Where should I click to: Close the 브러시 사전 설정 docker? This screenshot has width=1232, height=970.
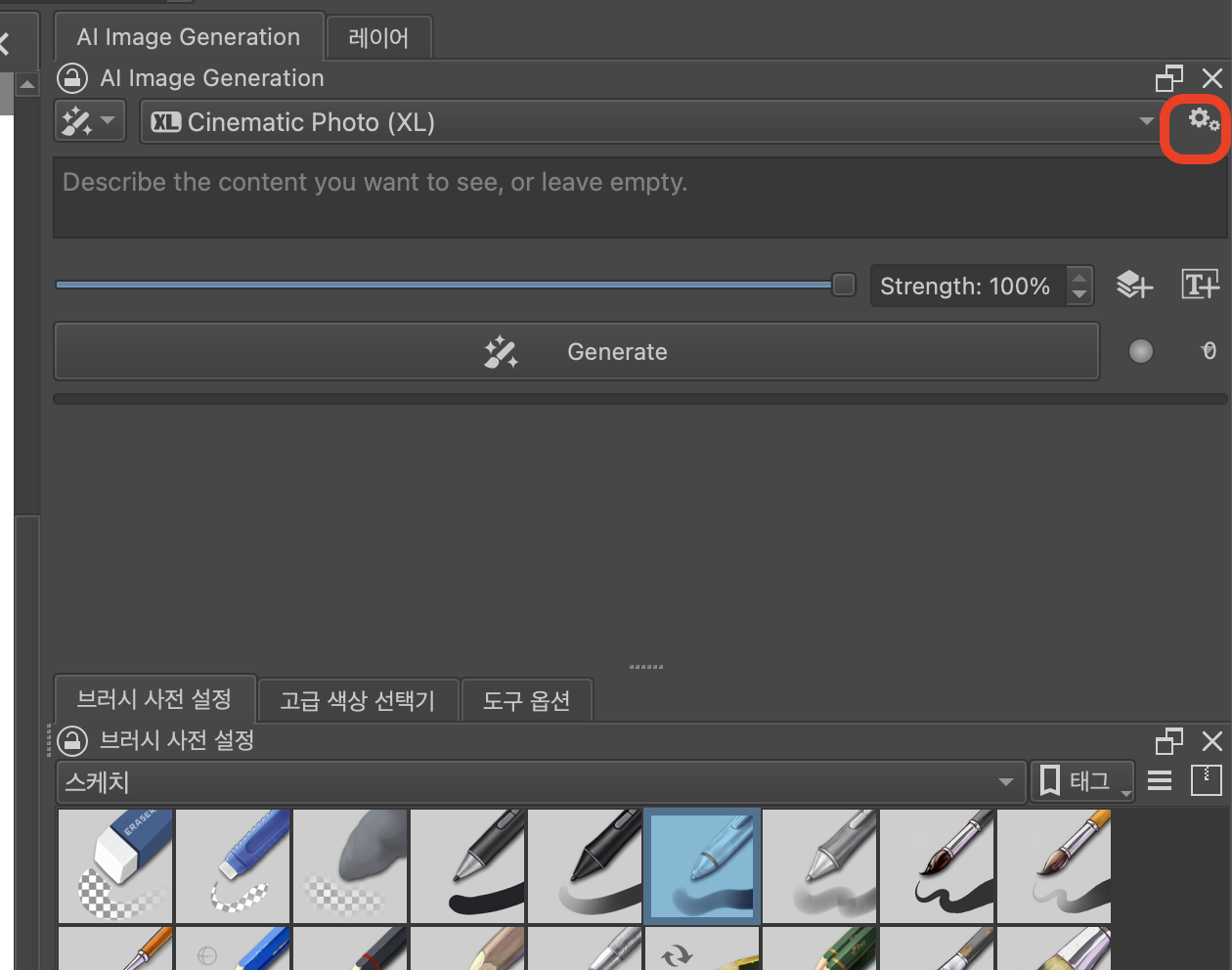click(1212, 741)
